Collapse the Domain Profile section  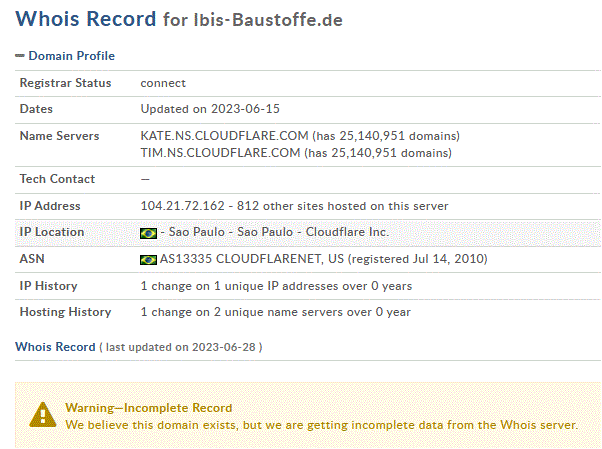[20, 56]
